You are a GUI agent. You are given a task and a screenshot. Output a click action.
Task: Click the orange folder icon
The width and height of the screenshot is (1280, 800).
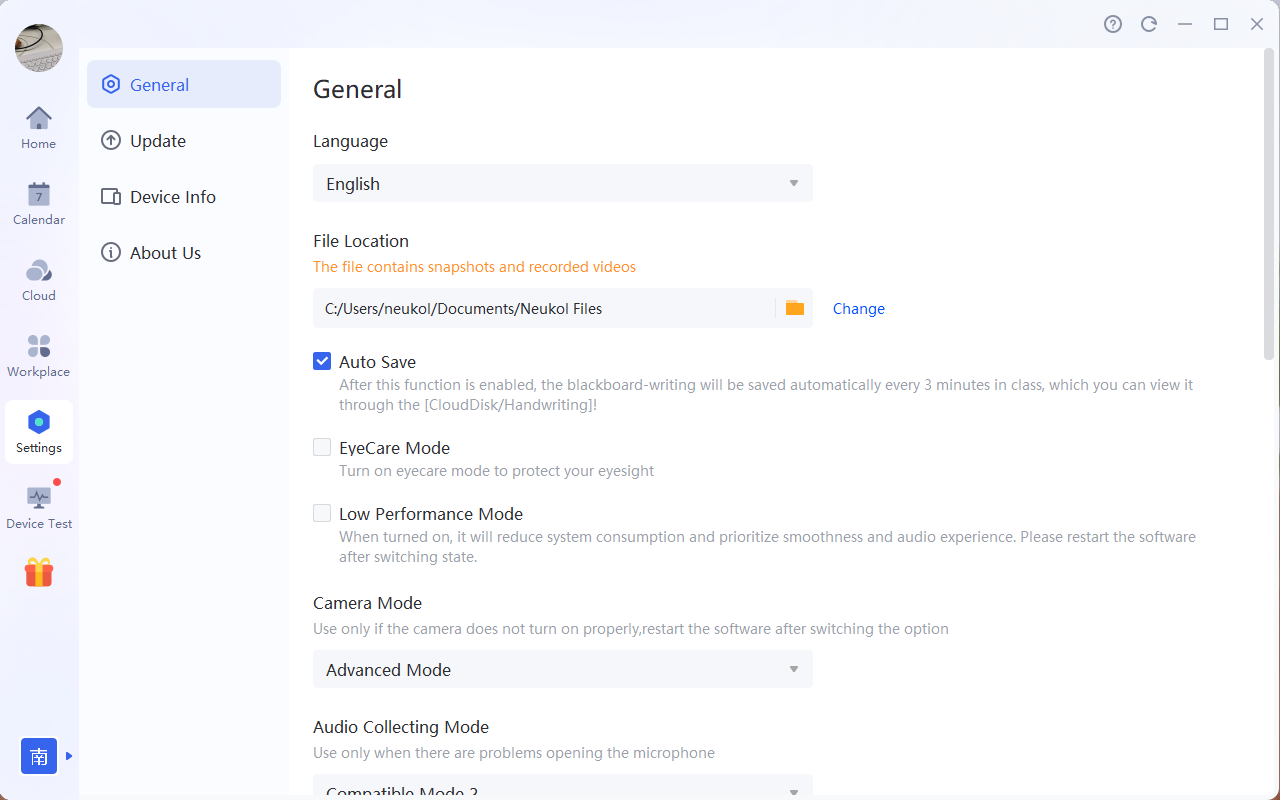tap(795, 308)
